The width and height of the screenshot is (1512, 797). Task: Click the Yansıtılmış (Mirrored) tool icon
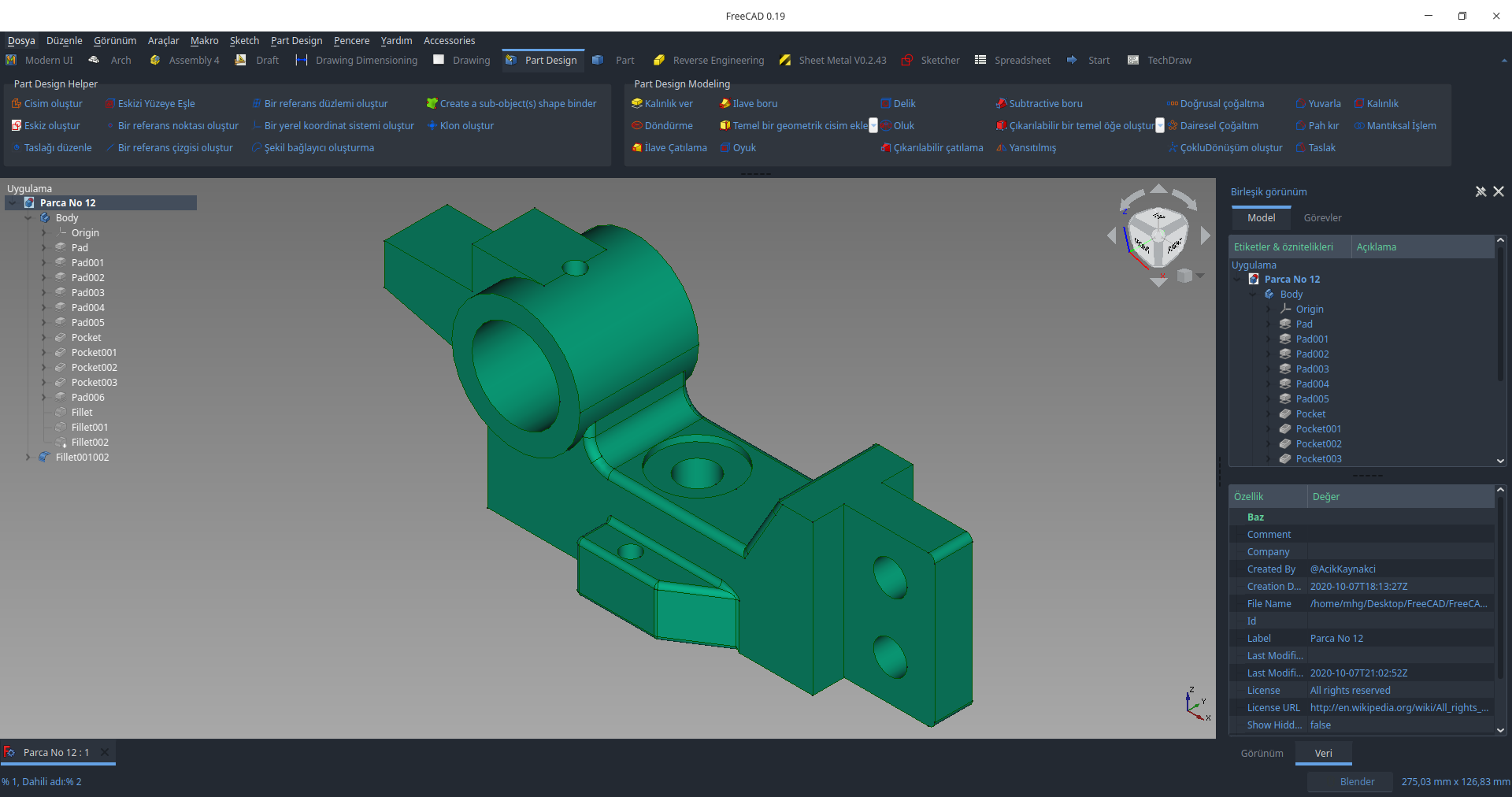coord(1002,148)
